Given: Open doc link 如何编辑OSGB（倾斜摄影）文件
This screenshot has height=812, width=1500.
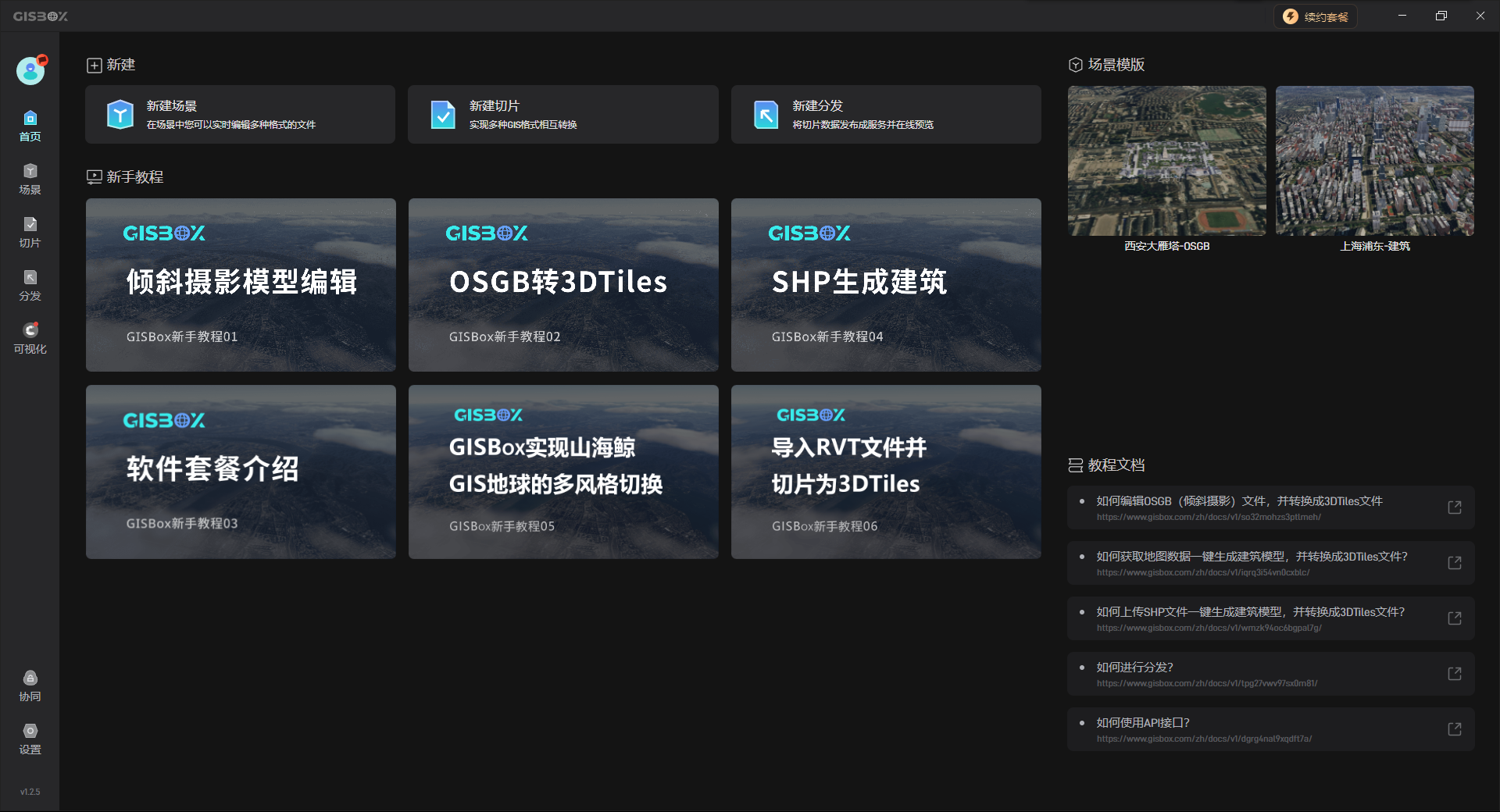Looking at the screenshot, I should [x=1271, y=507].
